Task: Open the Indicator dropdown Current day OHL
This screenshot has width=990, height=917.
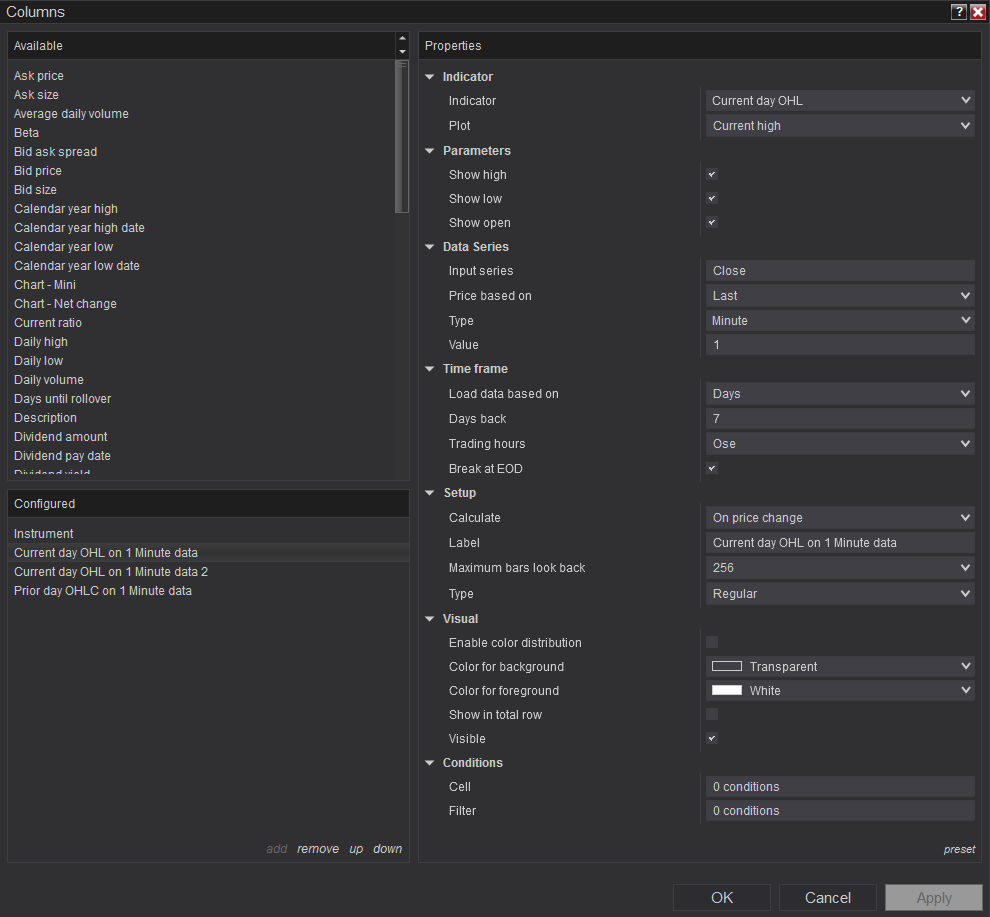Action: (840, 100)
